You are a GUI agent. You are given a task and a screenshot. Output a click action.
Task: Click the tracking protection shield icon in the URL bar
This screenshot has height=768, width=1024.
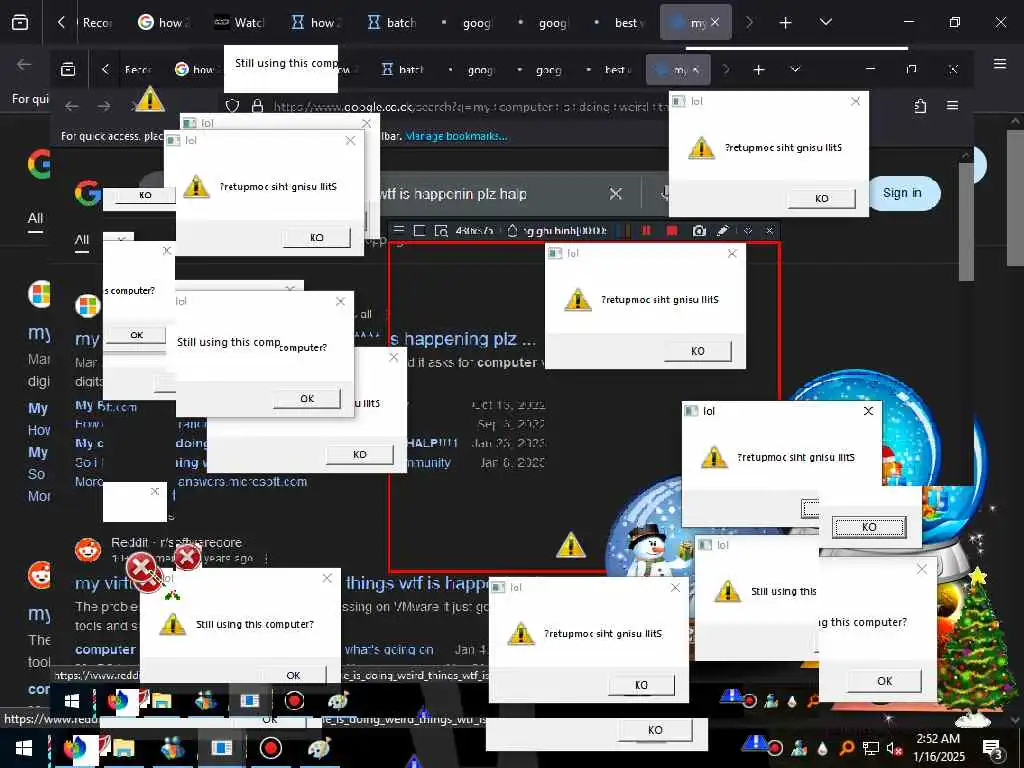point(232,106)
